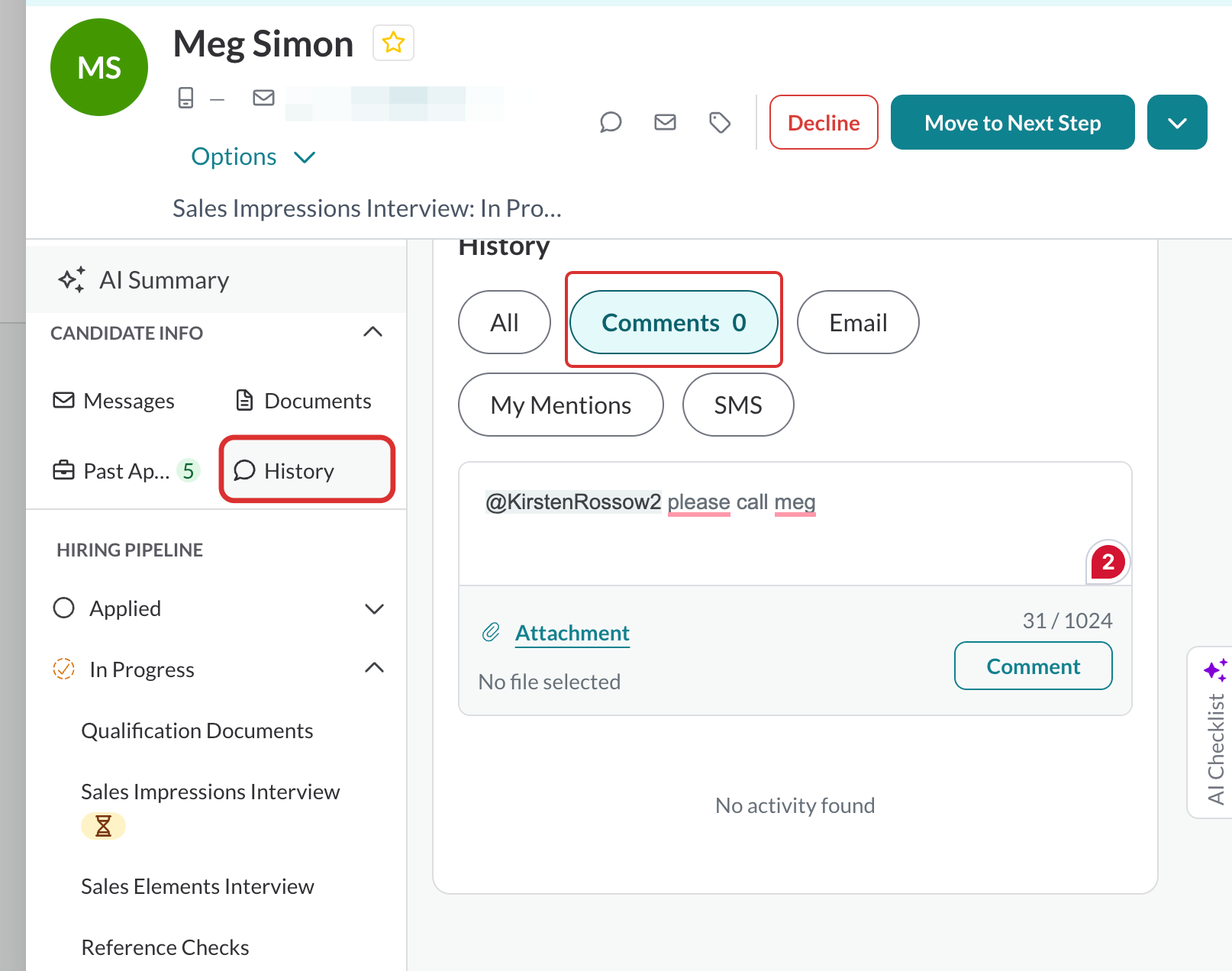
Task: Click Move to Next Step button
Action: pyautogui.click(x=1013, y=122)
